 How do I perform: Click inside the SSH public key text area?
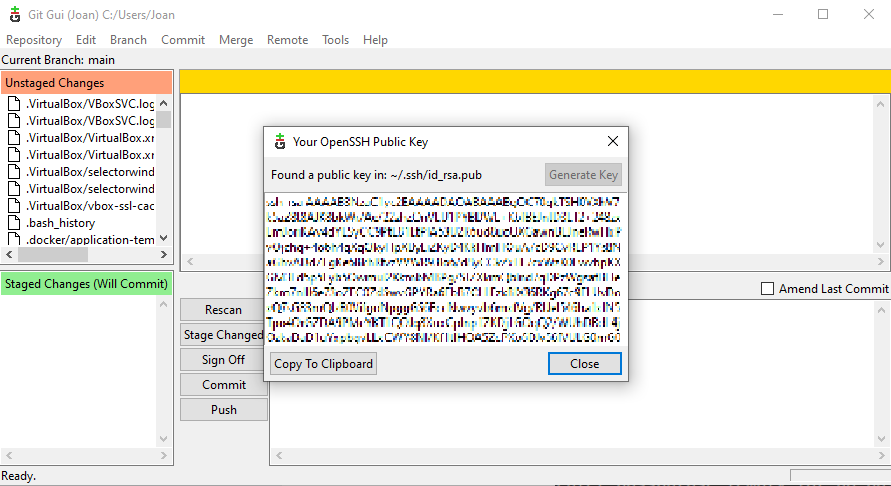[x=445, y=269]
